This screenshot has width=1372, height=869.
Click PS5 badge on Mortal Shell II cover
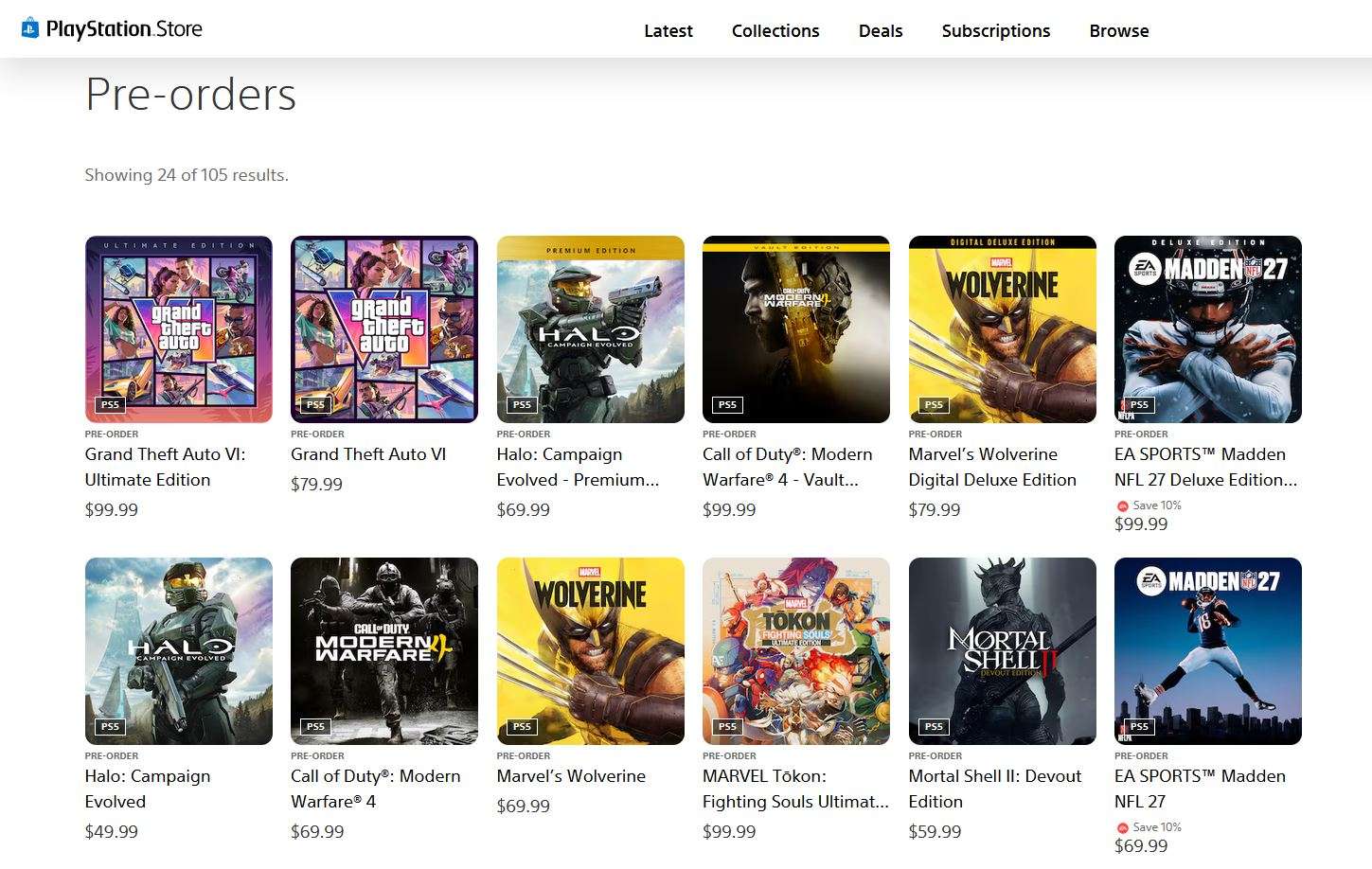pos(934,726)
